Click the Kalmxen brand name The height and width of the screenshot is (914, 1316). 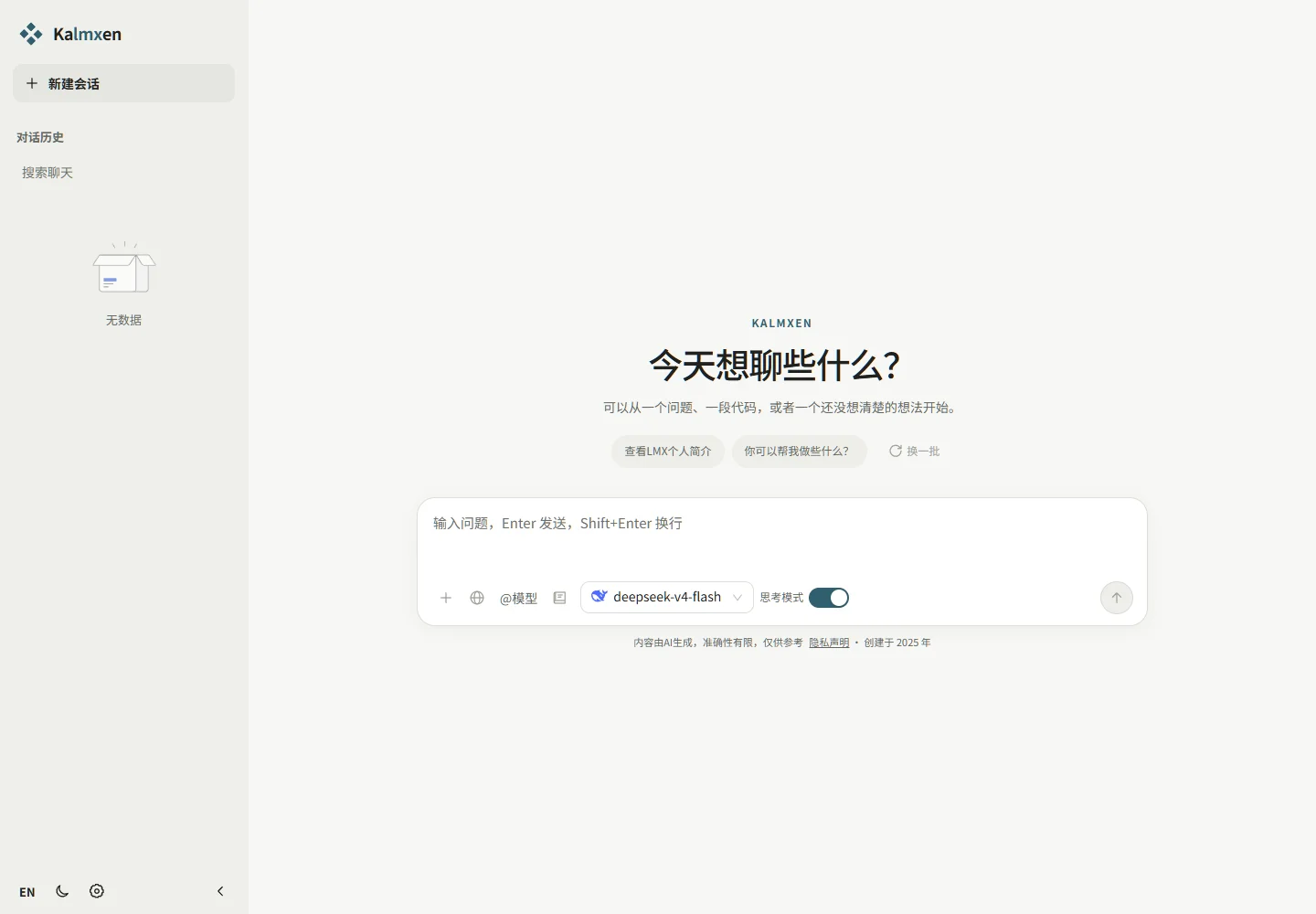[x=87, y=34]
